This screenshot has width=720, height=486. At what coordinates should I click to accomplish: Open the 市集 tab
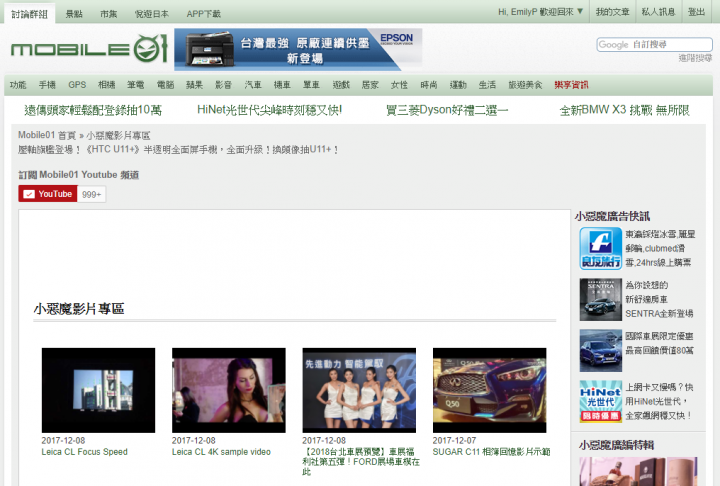[108, 14]
